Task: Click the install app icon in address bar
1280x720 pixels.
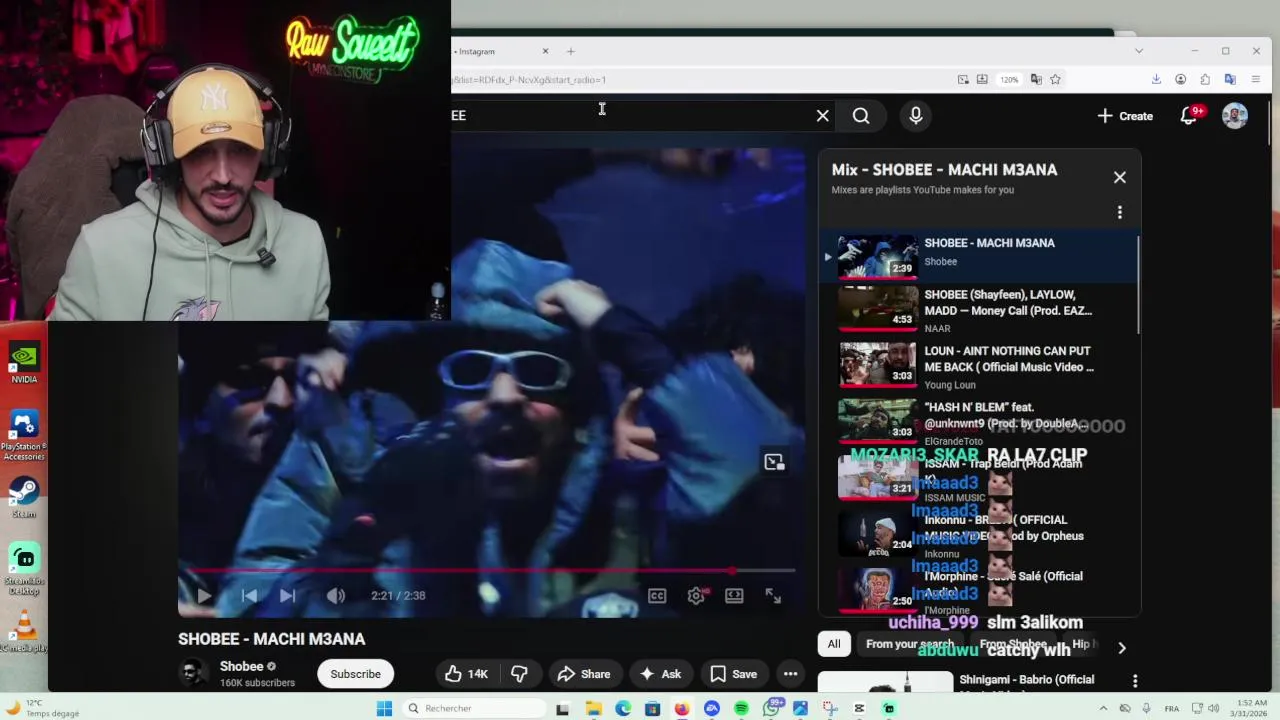Action: [982, 80]
